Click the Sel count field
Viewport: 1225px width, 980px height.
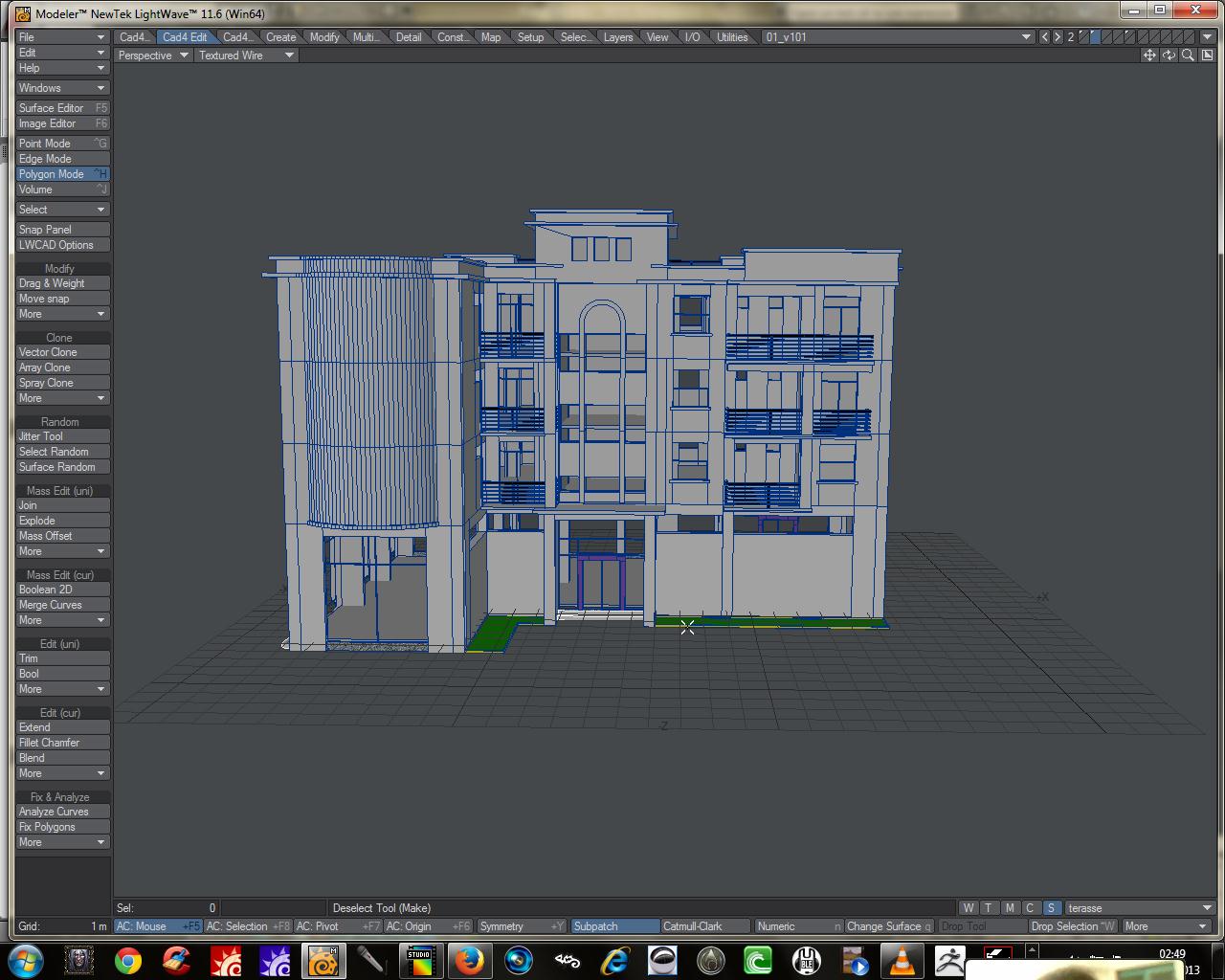pyautogui.click(x=167, y=908)
